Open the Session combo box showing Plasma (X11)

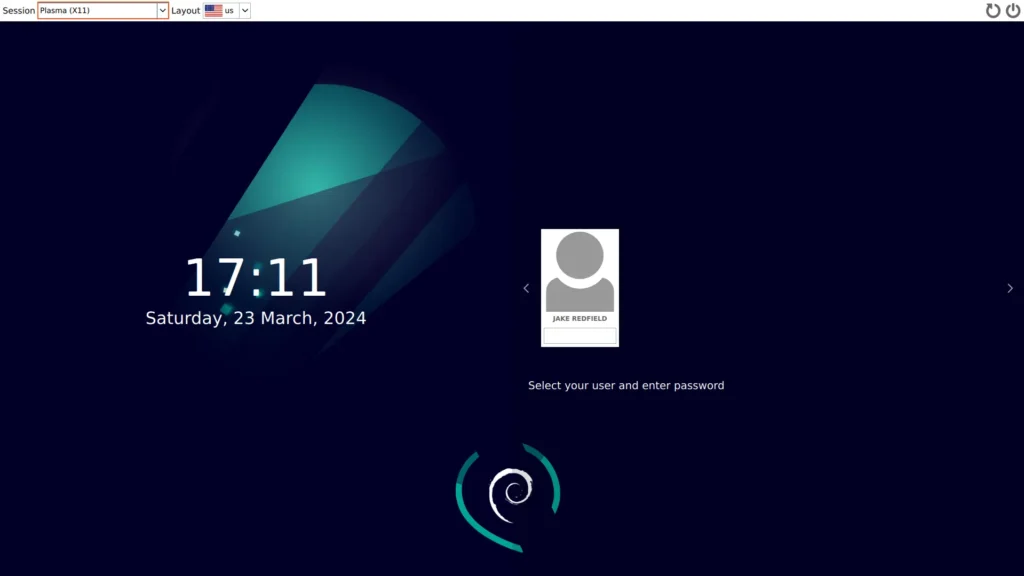97,10
